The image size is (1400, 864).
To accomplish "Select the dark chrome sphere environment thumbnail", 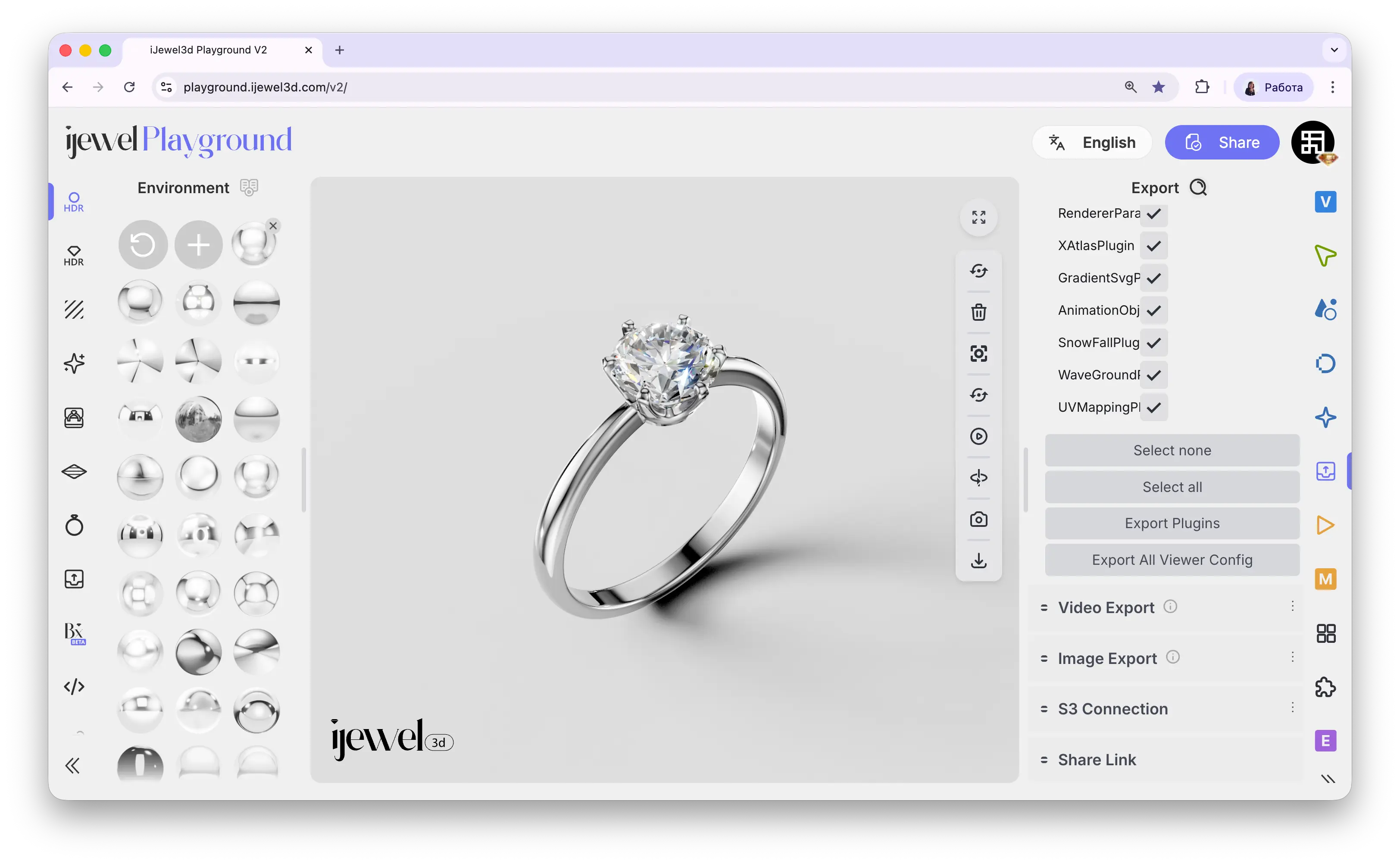I will coord(198,651).
